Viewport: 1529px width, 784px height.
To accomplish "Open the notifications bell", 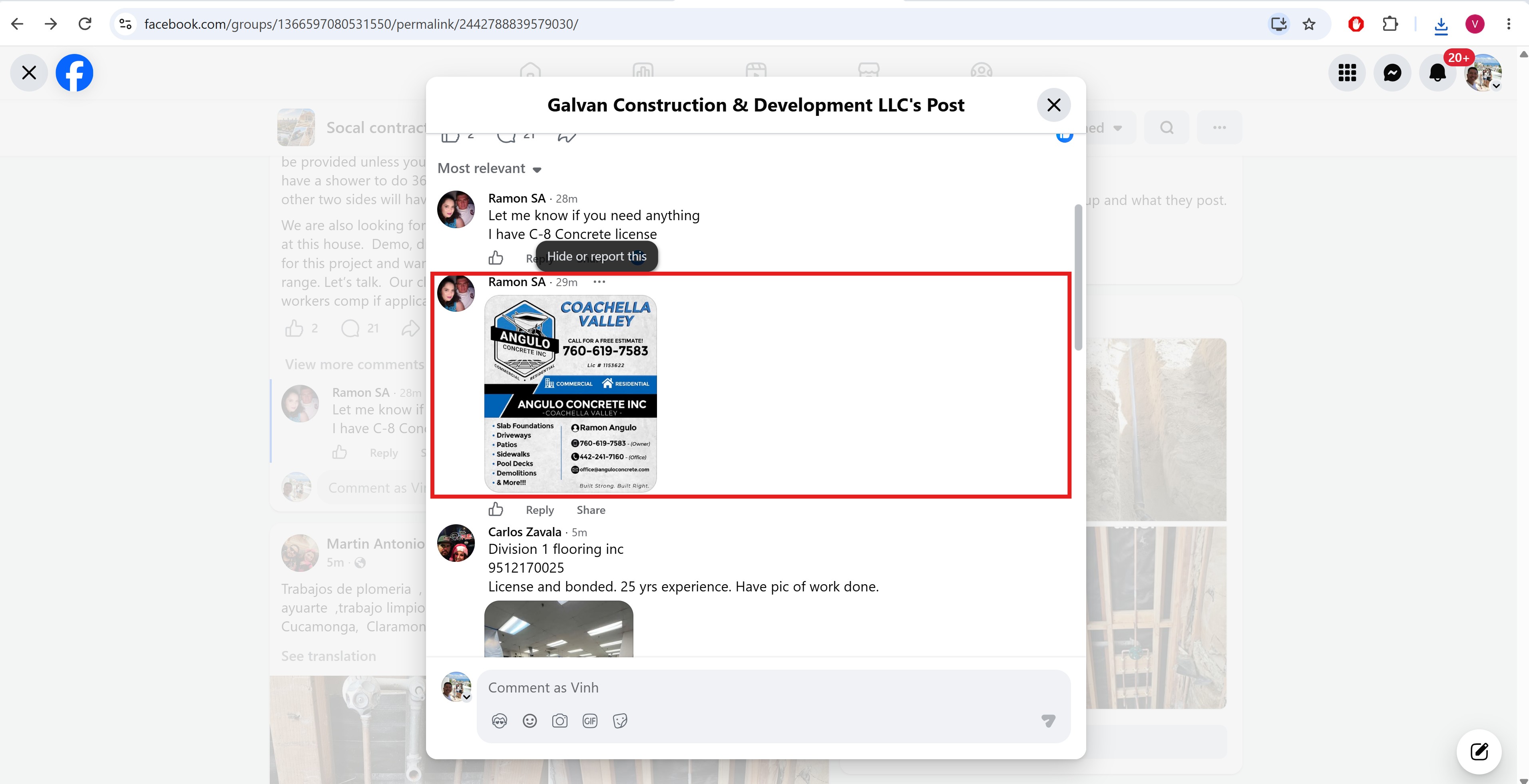I will point(1437,73).
